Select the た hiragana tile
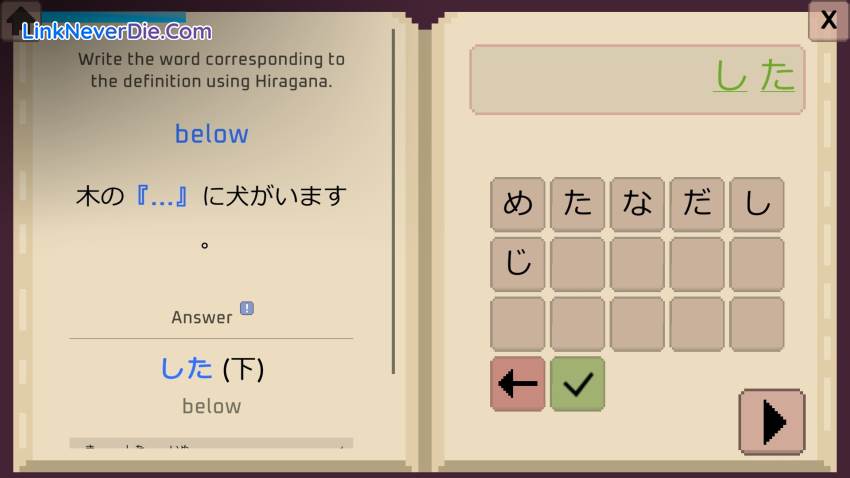850x478 pixels. (577, 204)
